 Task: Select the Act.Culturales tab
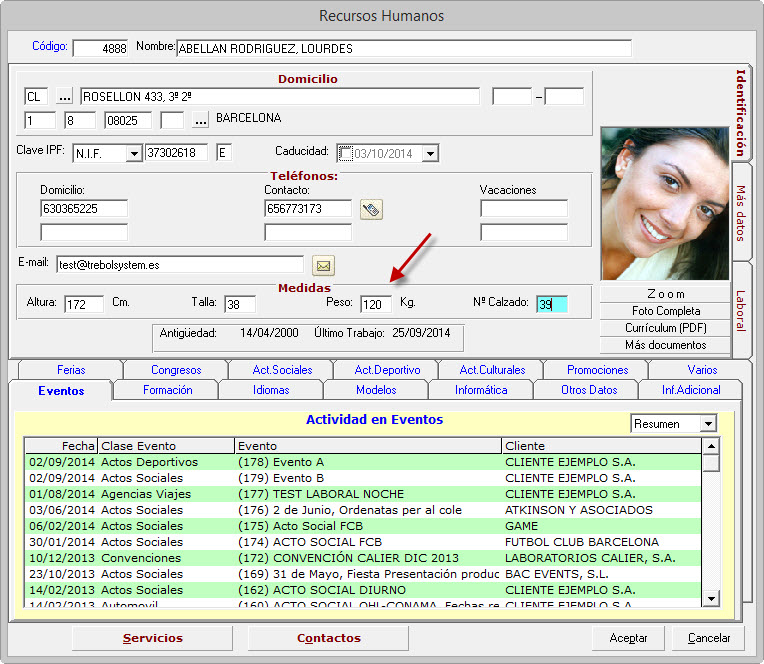coord(492,370)
